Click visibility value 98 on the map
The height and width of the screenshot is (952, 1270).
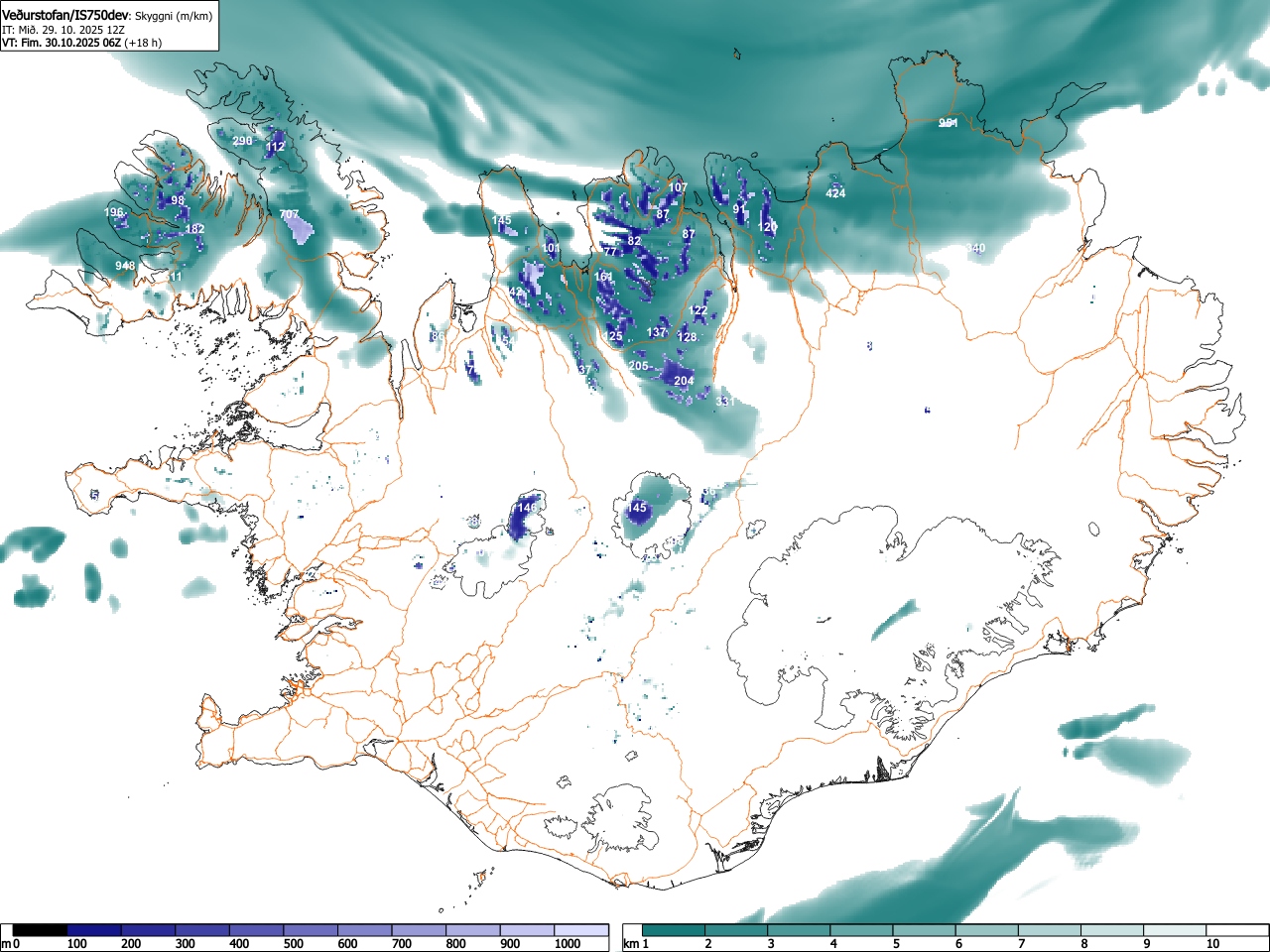178,200
